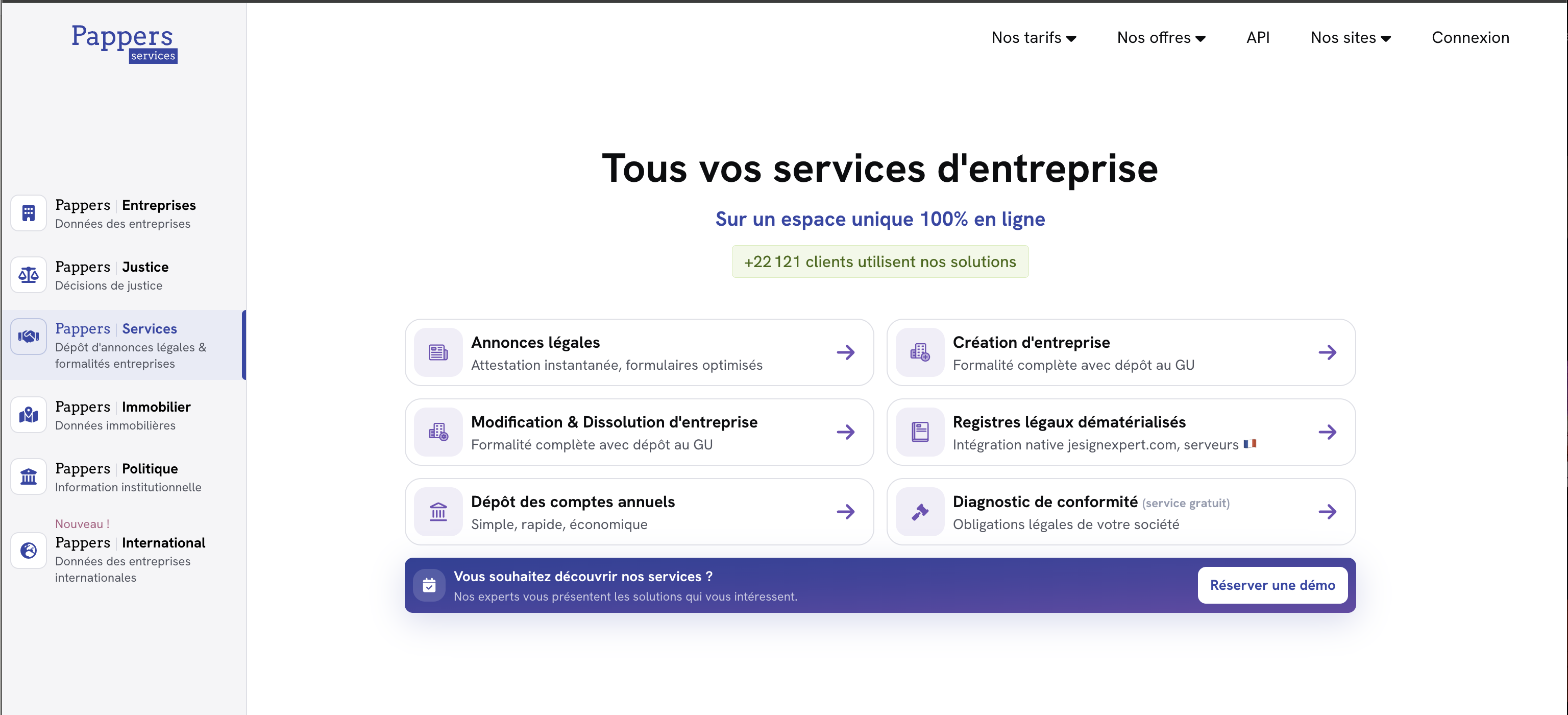Open the Création d'entreprise service card
This screenshot has height=715, width=1568.
1120,352
